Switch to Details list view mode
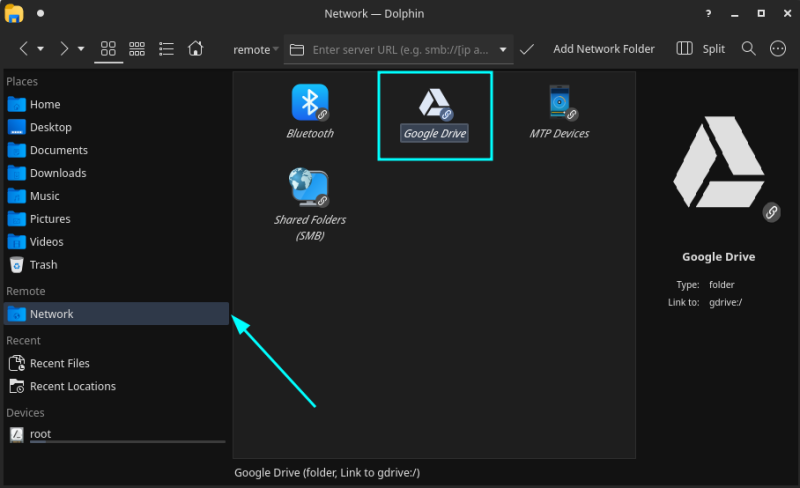 [166, 49]
